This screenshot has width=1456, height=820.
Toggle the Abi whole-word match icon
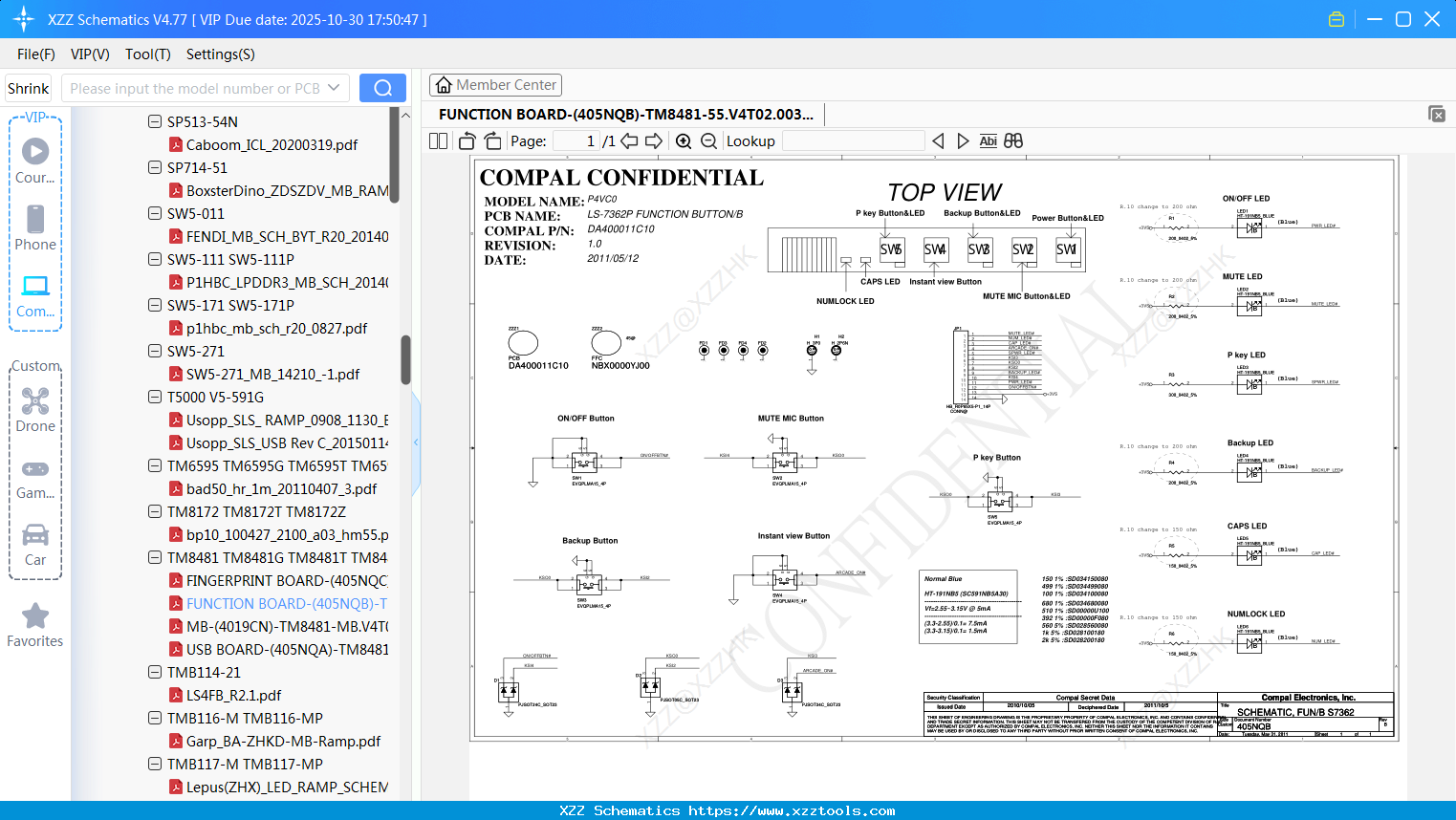coord(988,141)
